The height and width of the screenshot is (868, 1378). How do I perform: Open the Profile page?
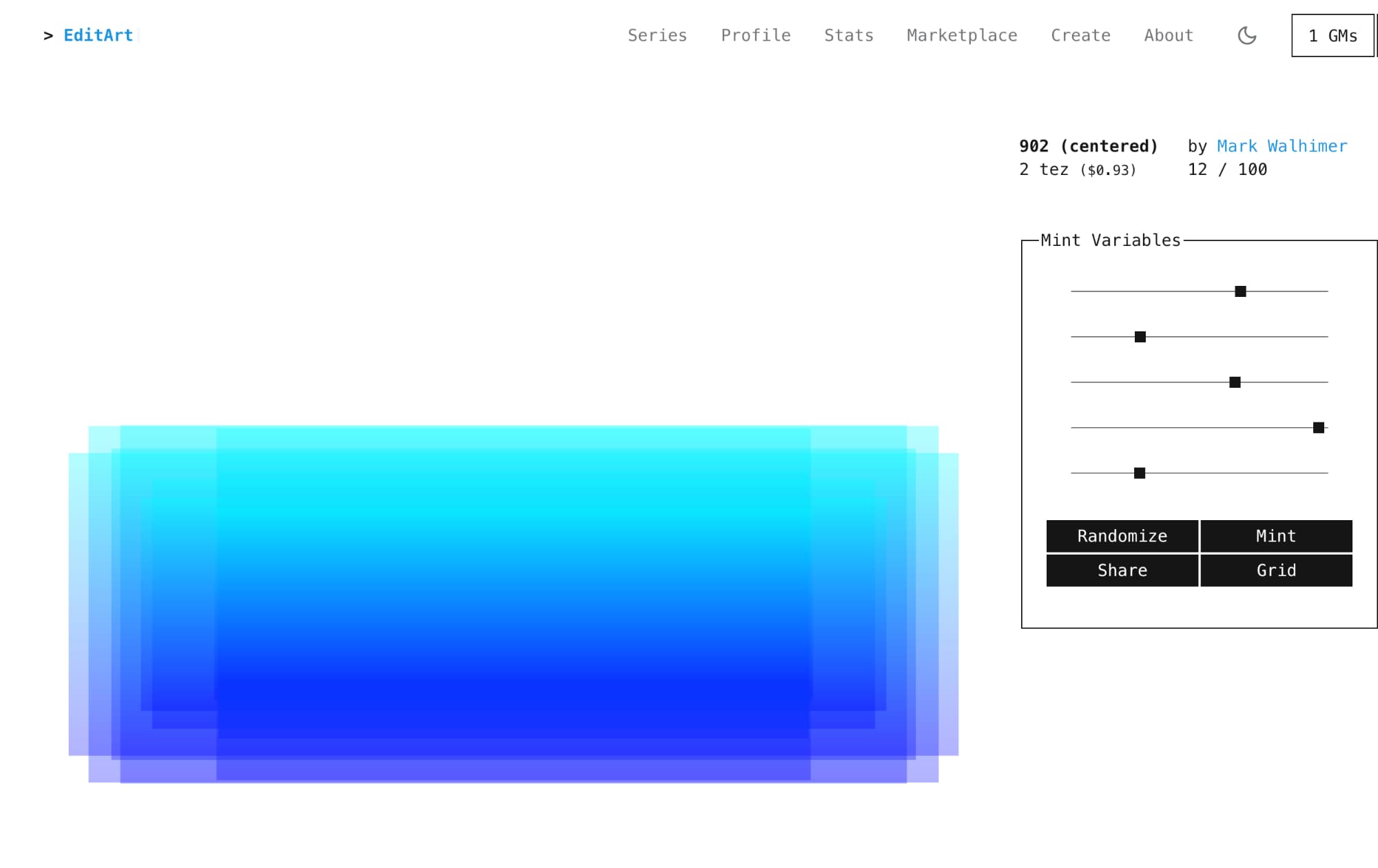point(755,35)
